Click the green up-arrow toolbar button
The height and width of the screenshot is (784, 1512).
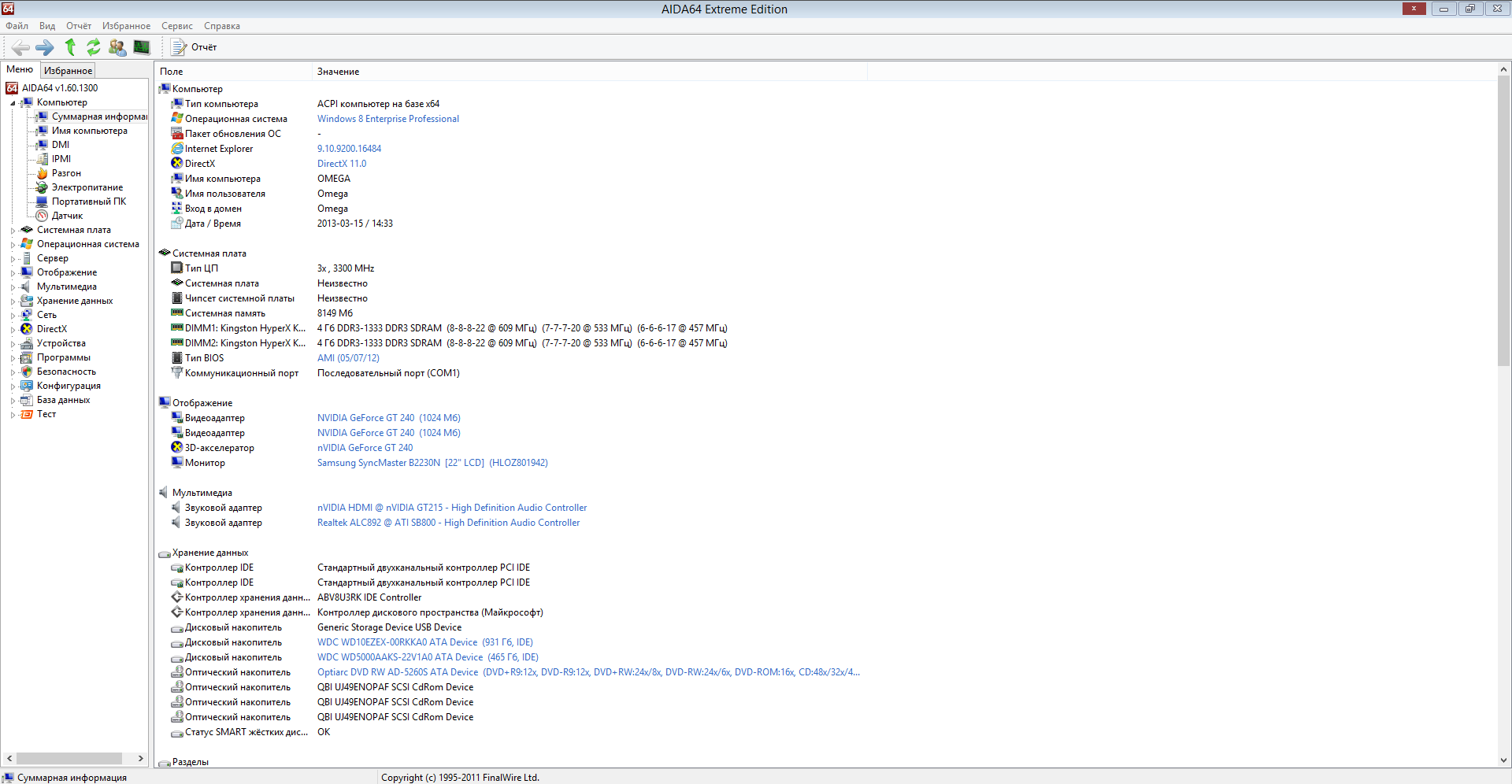(70, 47)
